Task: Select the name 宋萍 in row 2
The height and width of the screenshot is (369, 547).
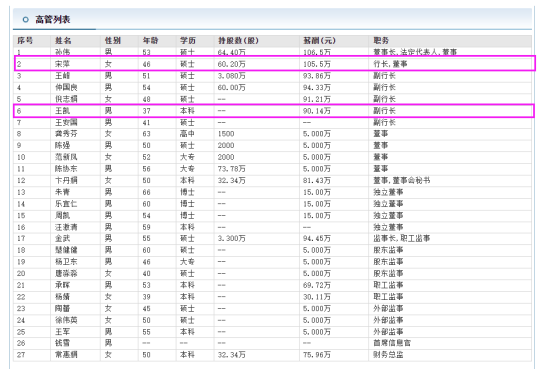Action: pos(62,64)
